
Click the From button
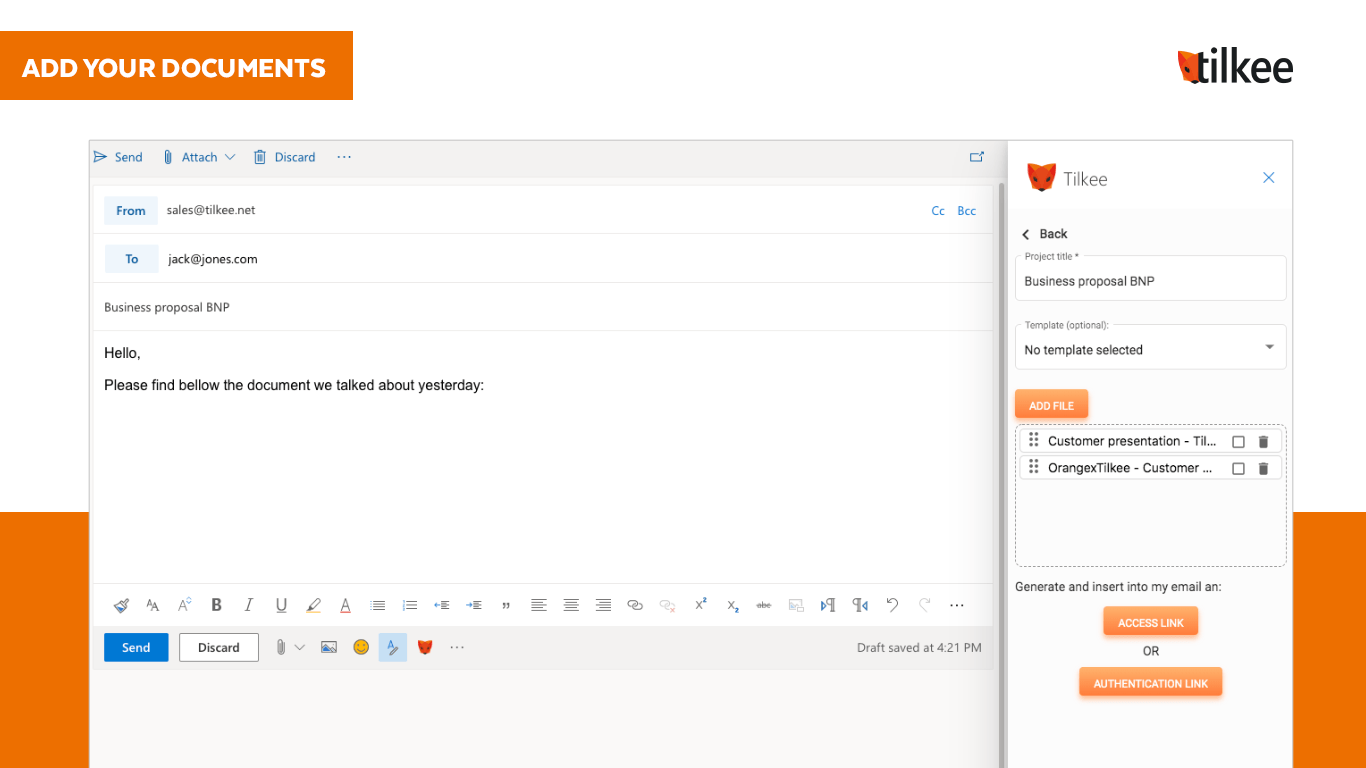pyautogui.click(x=131, y=210)
